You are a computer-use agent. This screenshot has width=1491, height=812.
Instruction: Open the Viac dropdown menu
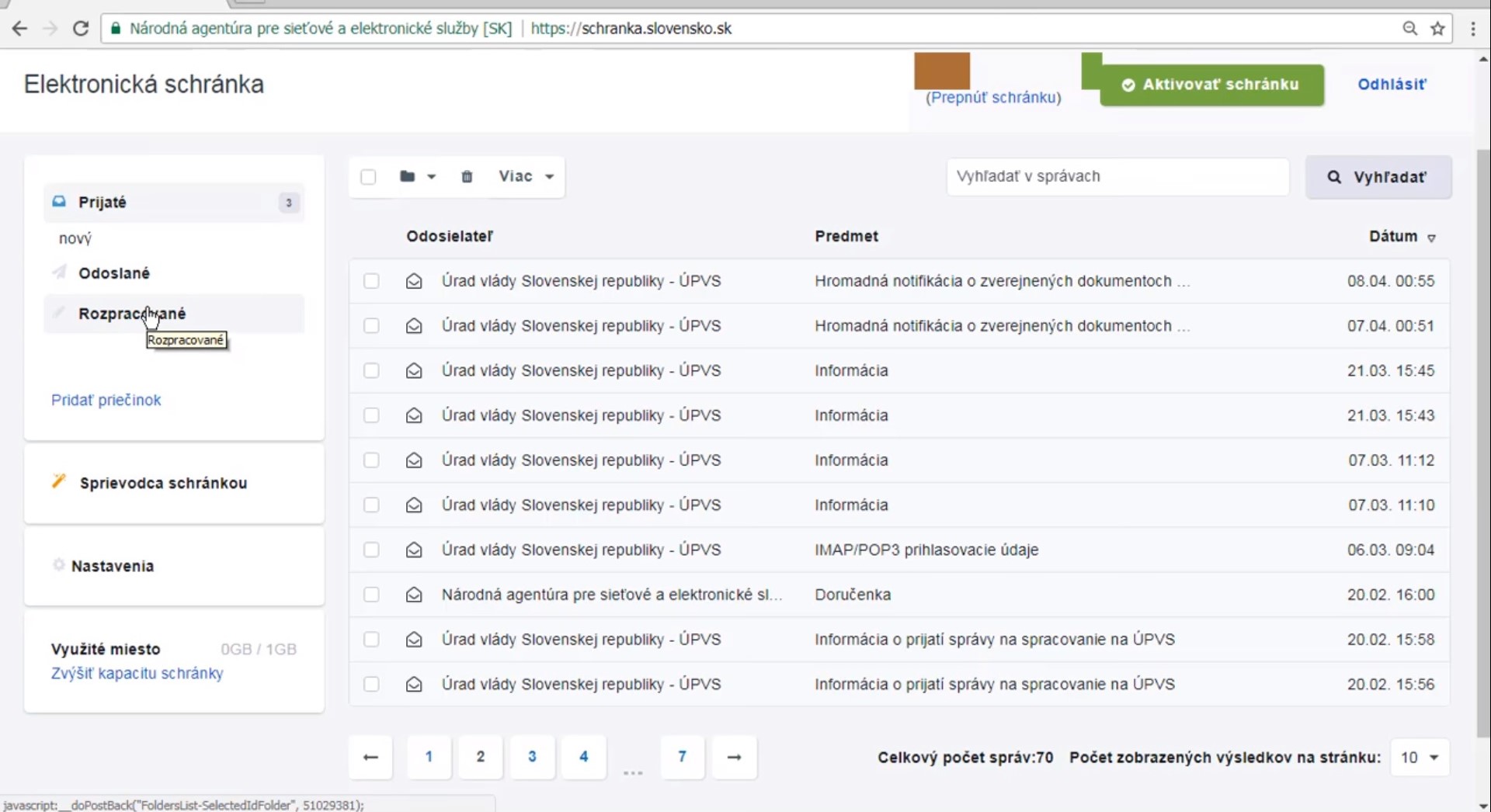(x=527, y=176)
